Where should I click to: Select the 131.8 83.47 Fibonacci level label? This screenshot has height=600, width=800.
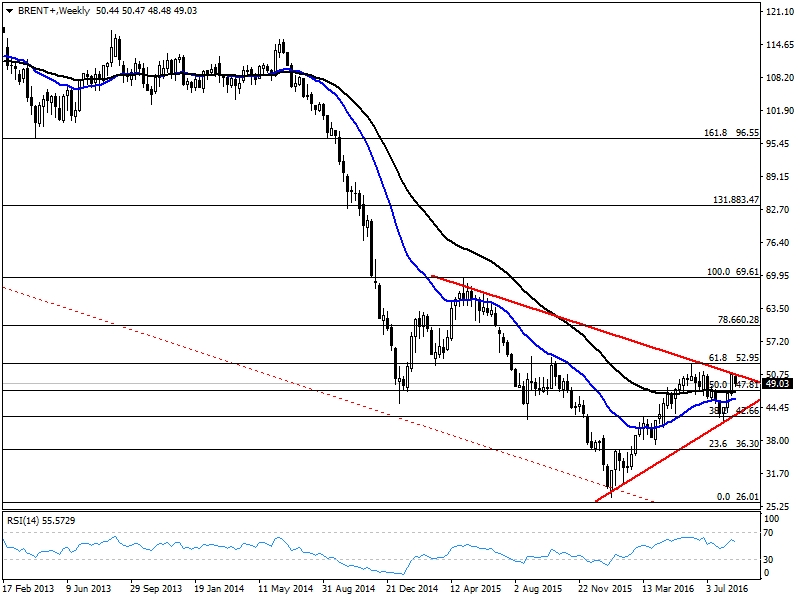click(736, 199)
